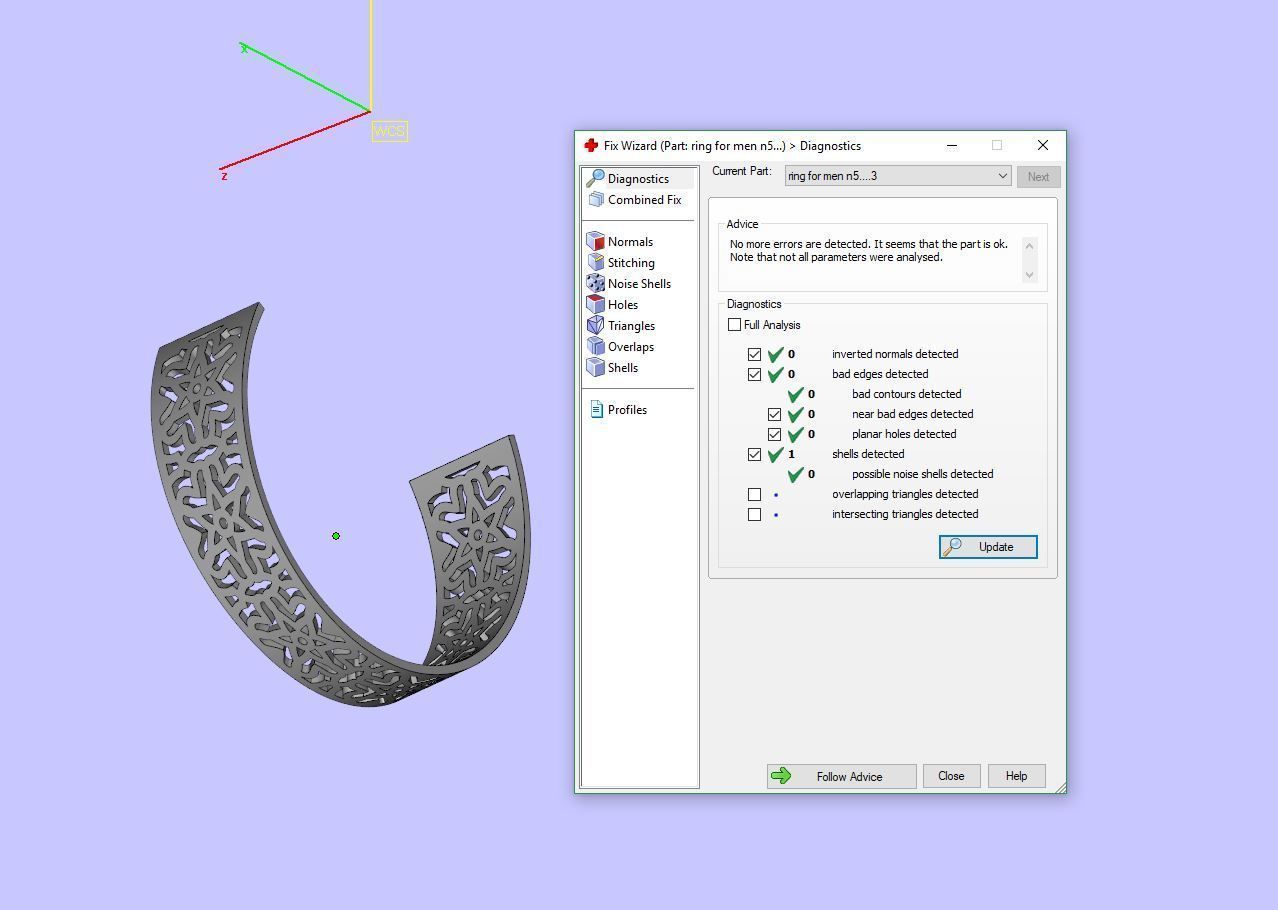Switch to Combined Fix page
Screen dimensions: 1278x910
tap(644, 199)
